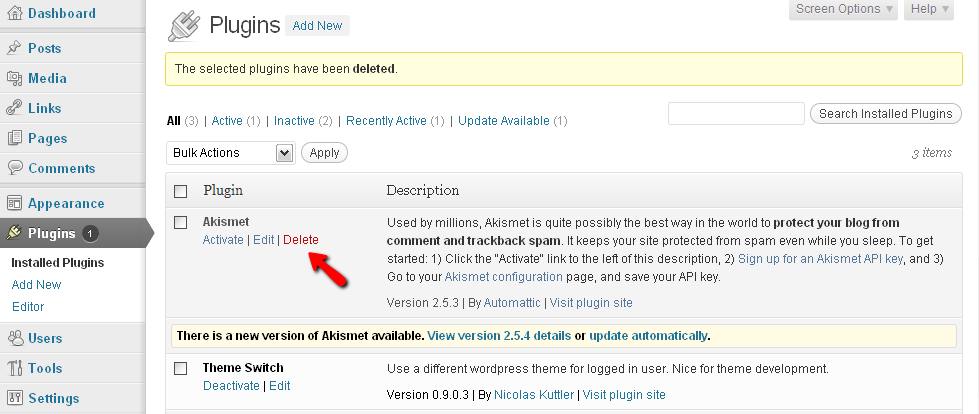
Task: Click the Users icon in sidebar
Action: [x=14, y=338]
